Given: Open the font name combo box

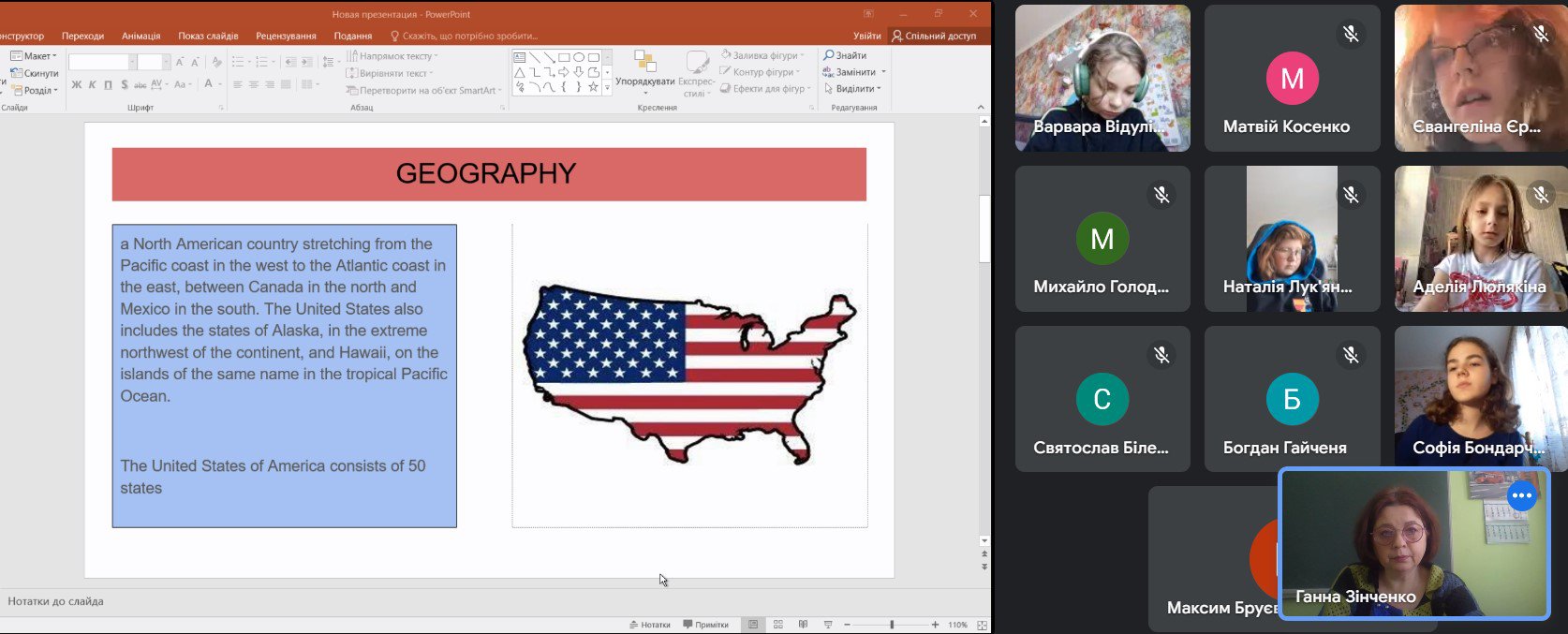Looking at the screenshot, I should pyautogui.click(x=102, y=62).
